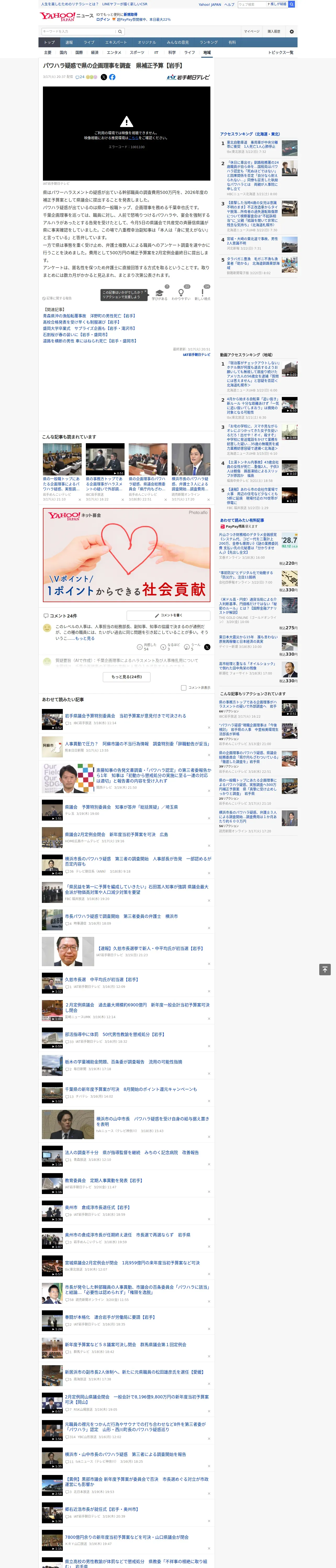Dismiss the 岩手県議会予算特別委員会 recommended article
This screenshot has width=336, height=1568.
[209, 727]
